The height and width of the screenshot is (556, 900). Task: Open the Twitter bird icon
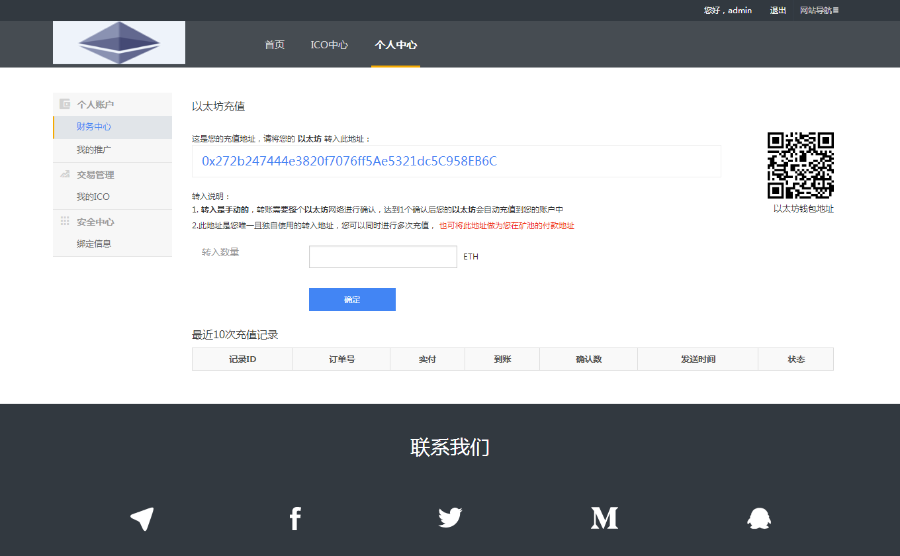pyautogui.click(x=450, y=518)
